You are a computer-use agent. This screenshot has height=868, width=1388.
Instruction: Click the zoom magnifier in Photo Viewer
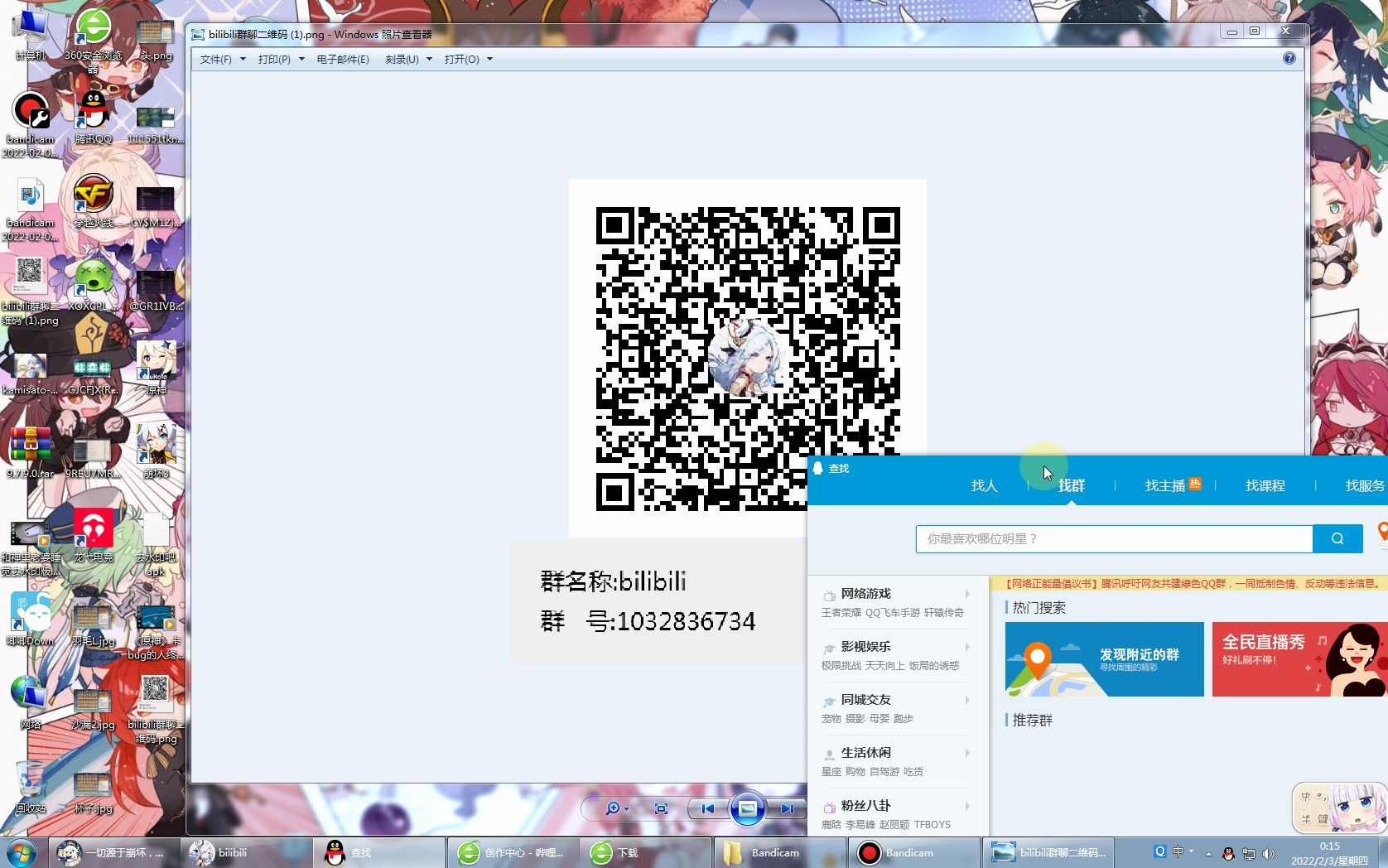click(x=613, y=808)
